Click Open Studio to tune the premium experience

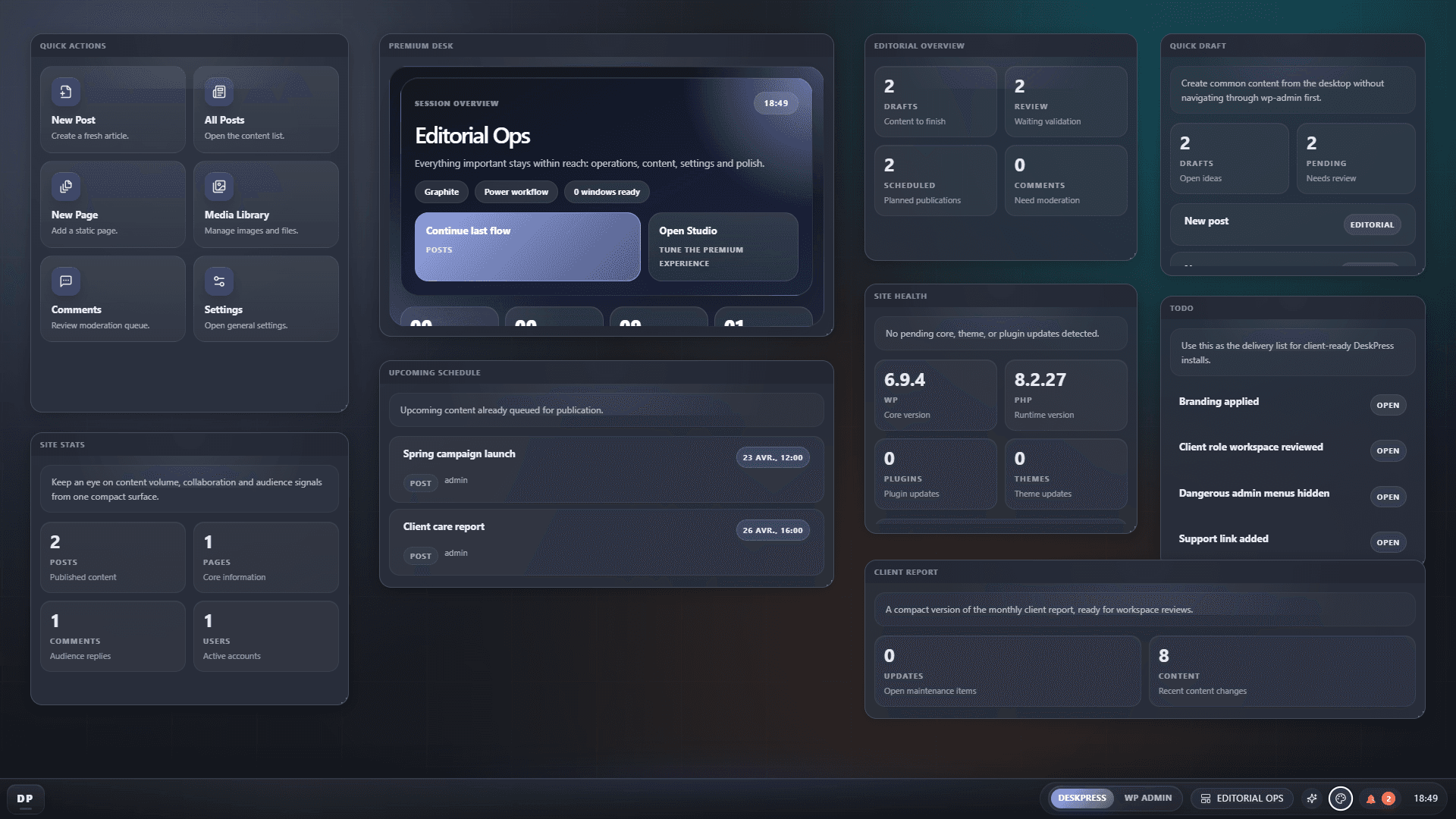[722, 246]
